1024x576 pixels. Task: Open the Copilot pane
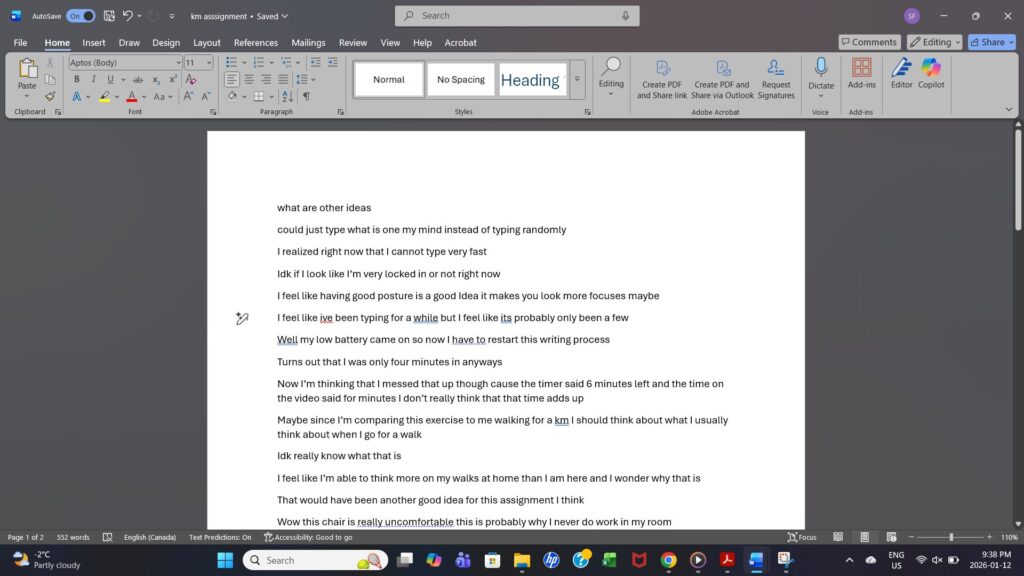click(931, 73)
